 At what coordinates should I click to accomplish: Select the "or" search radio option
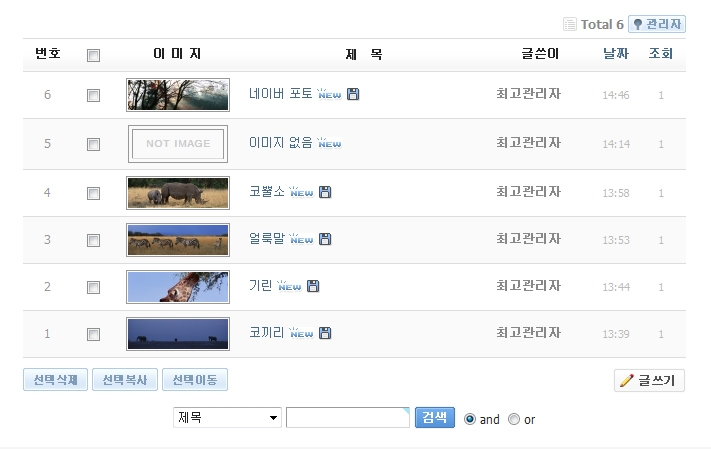[514, 419]
